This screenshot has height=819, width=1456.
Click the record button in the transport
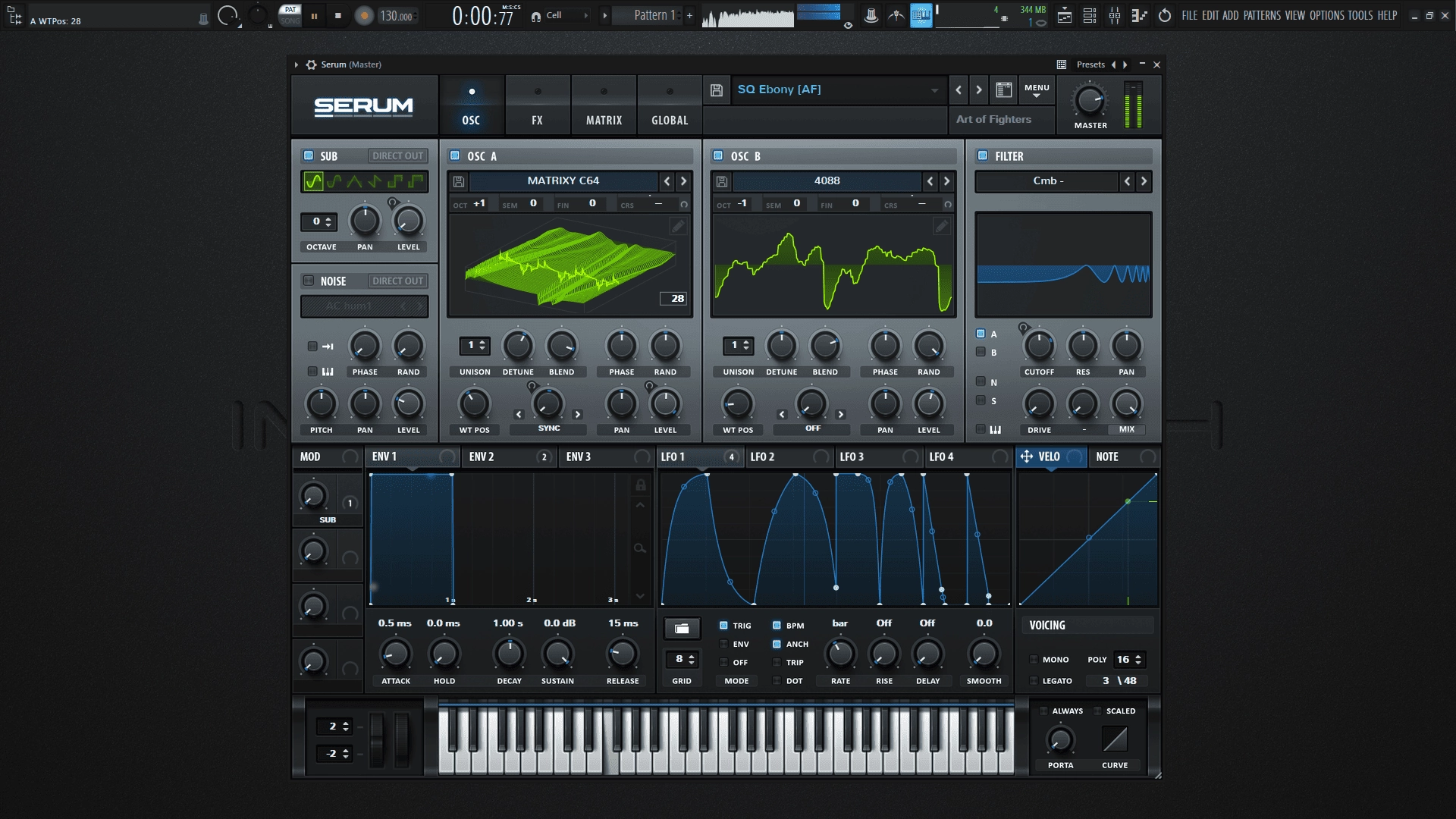(364, 16)
